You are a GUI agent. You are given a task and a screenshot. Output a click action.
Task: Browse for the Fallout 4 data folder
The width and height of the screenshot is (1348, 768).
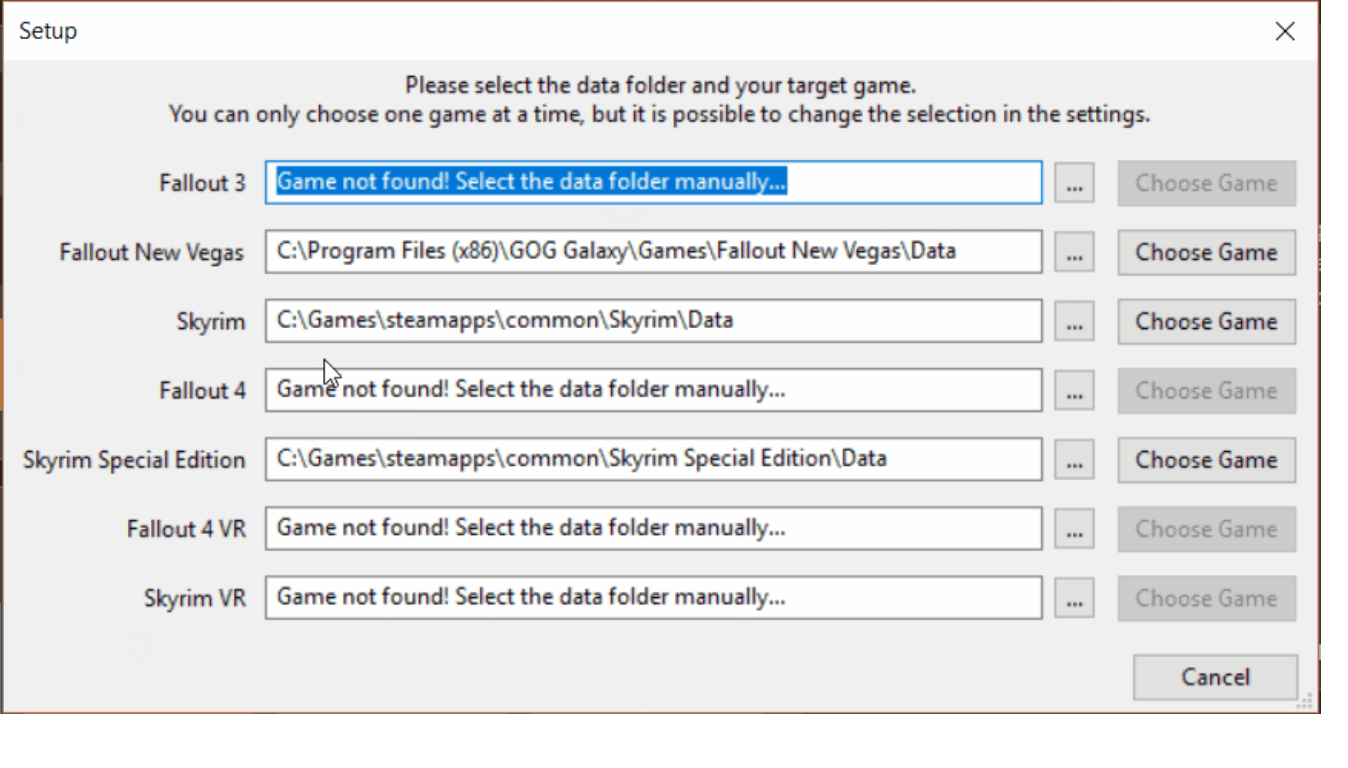coord(1074,391)
